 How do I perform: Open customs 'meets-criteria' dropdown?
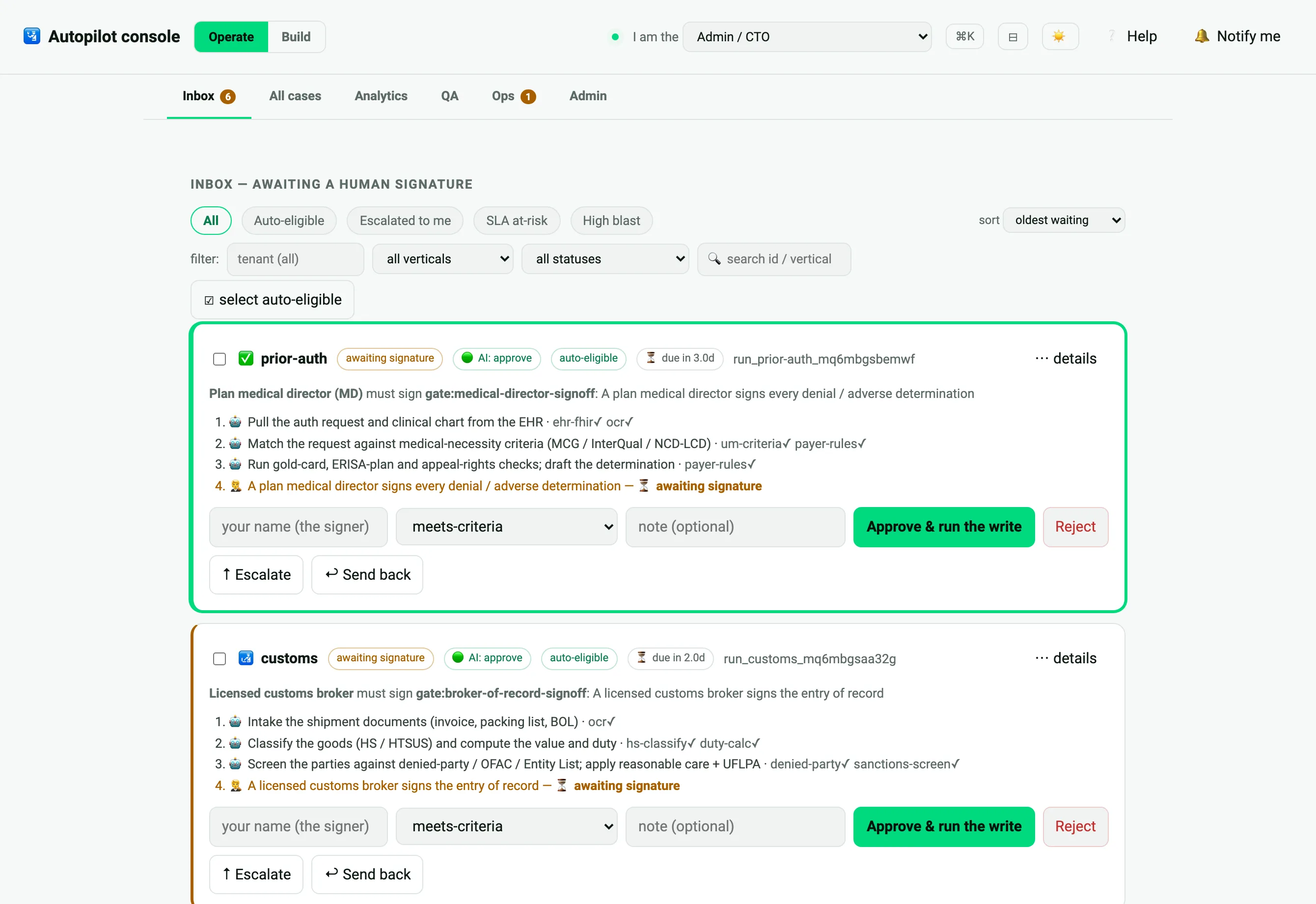tap(506, 826)
